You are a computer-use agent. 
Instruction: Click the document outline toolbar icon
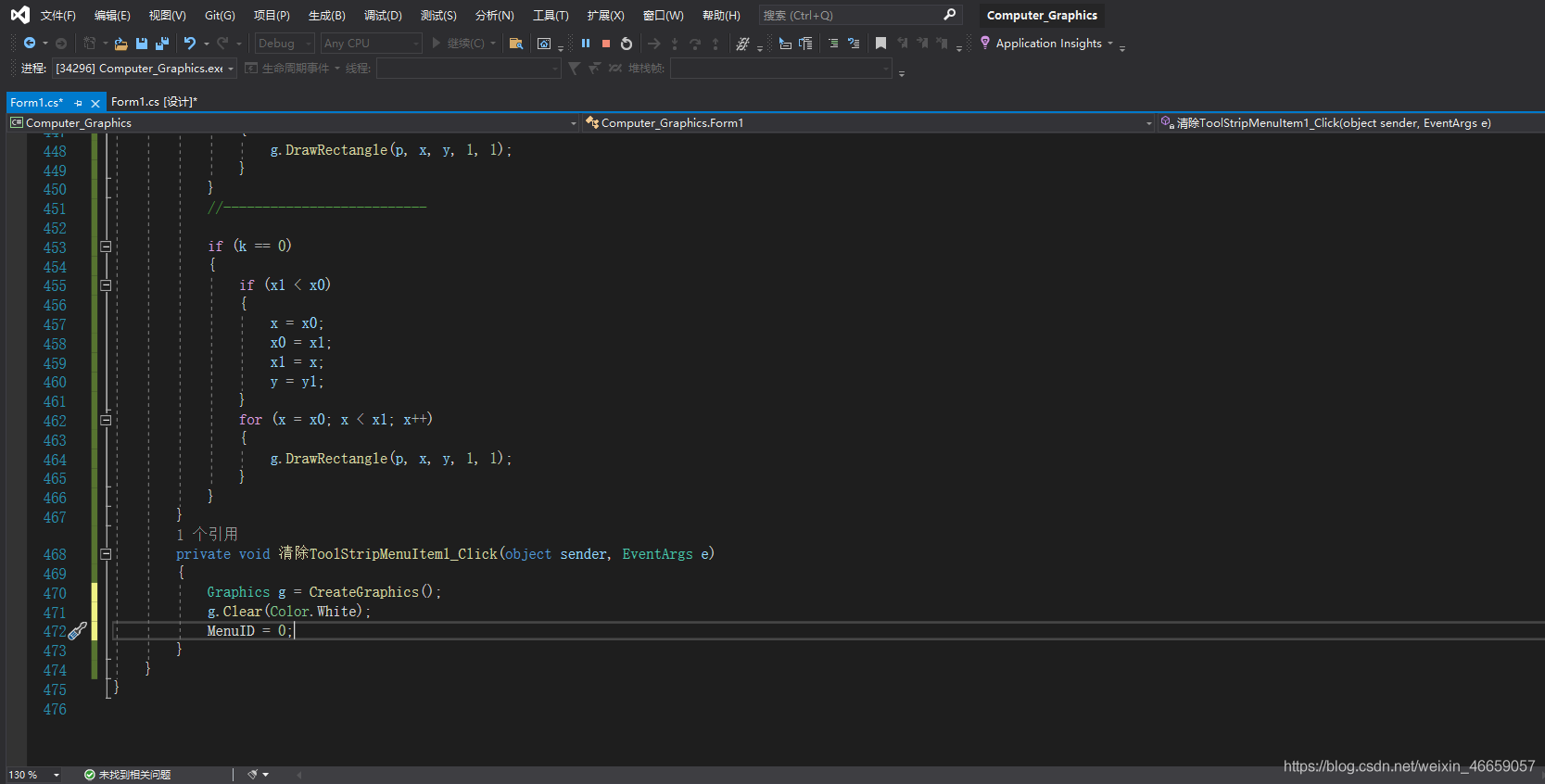[x=805, y=44]
